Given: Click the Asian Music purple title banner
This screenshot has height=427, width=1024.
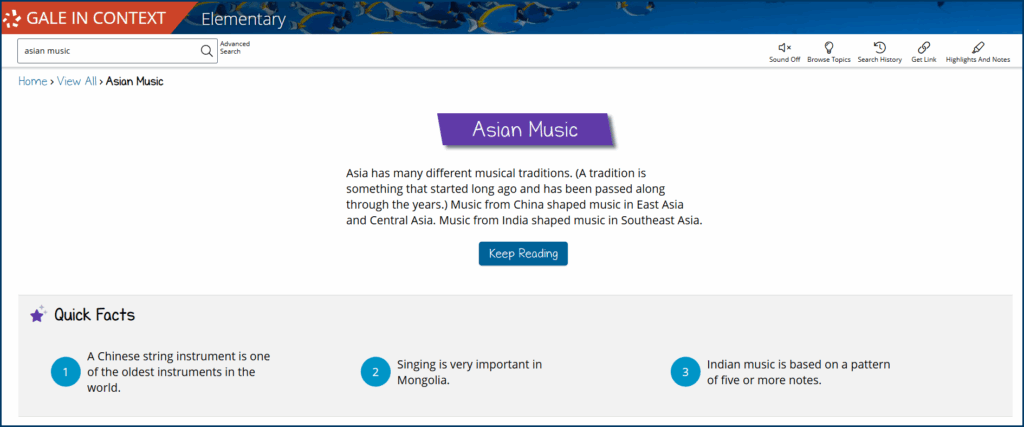Looking at the screenshot, I should point(526,129).
